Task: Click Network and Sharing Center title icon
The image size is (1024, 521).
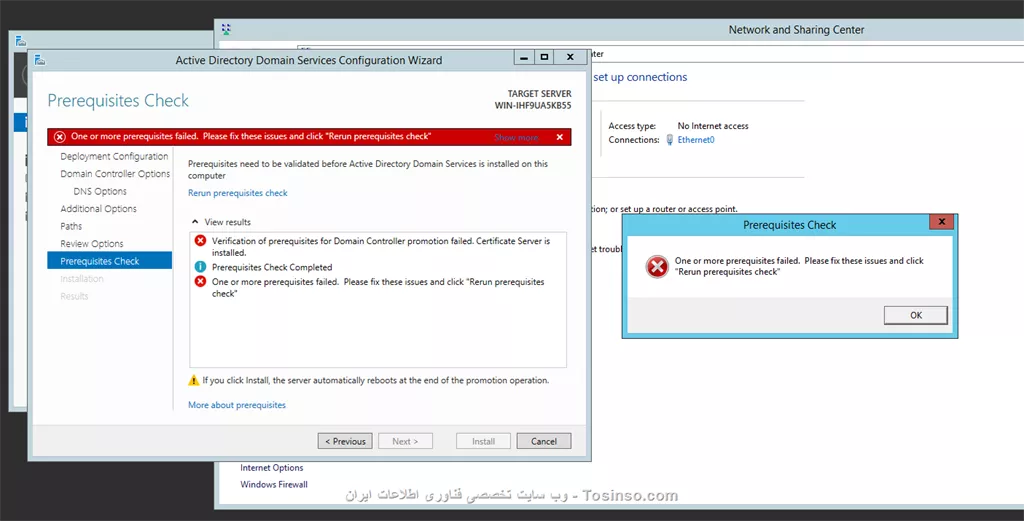Action: tap(226, 29)
